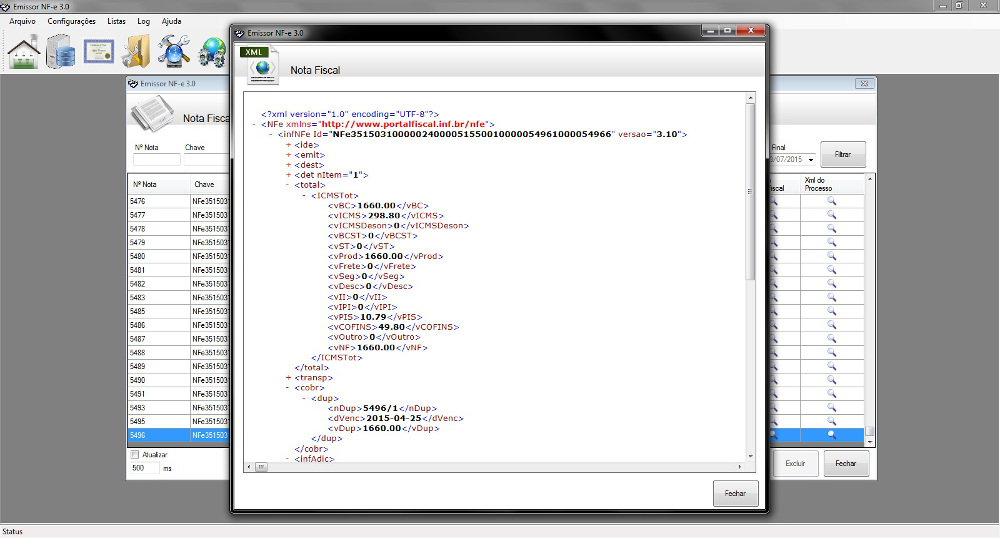Click the Filtrar button
The image size is (1000, 538).
point(843,155)
